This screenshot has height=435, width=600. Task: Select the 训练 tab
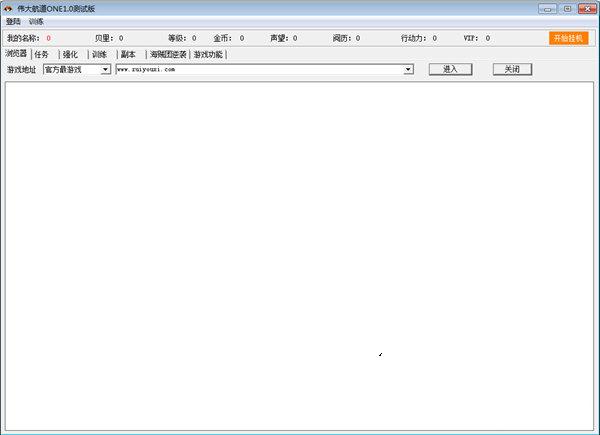[99, 54]
